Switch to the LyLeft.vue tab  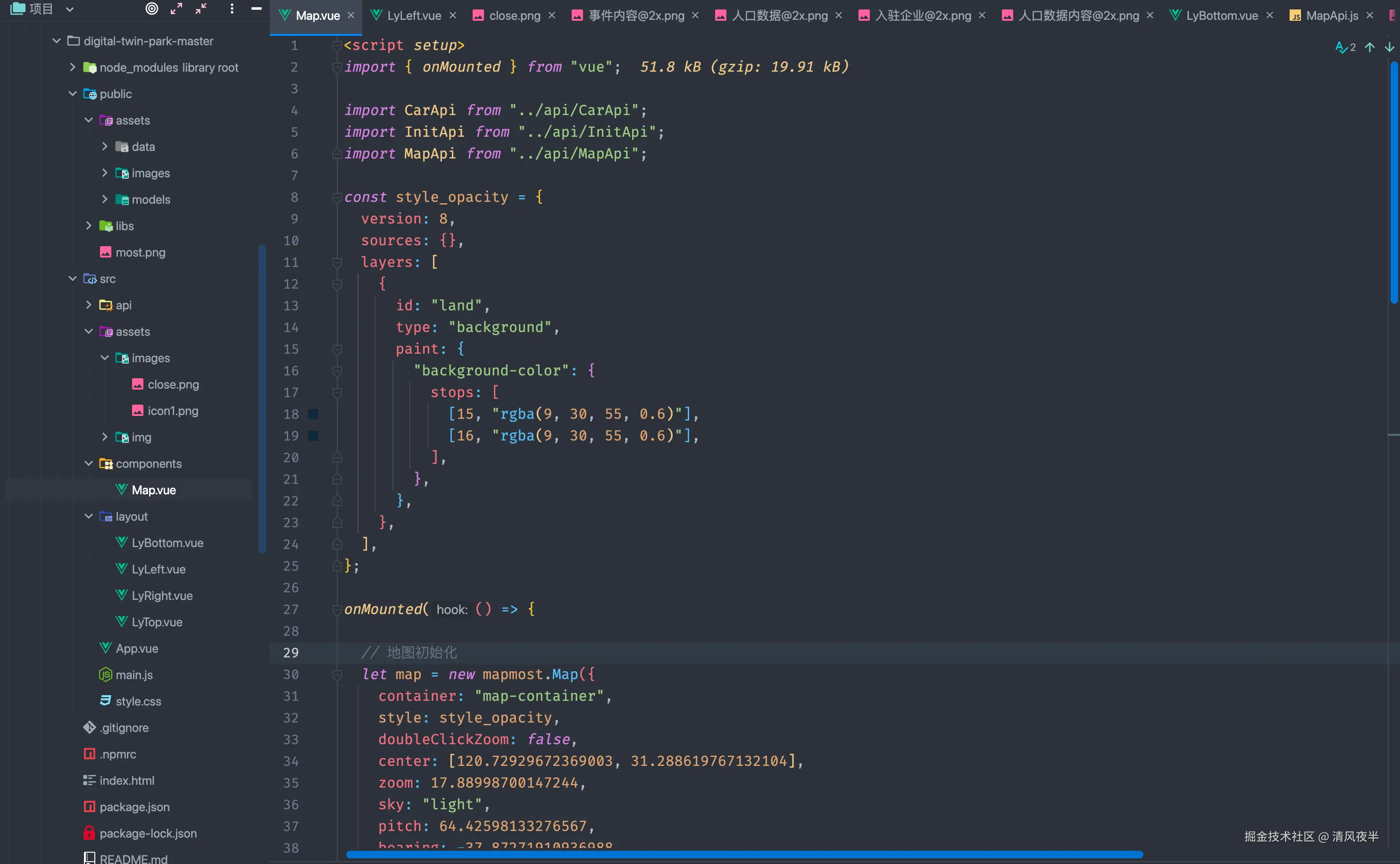pyautogui.click(x=413, y=16)
